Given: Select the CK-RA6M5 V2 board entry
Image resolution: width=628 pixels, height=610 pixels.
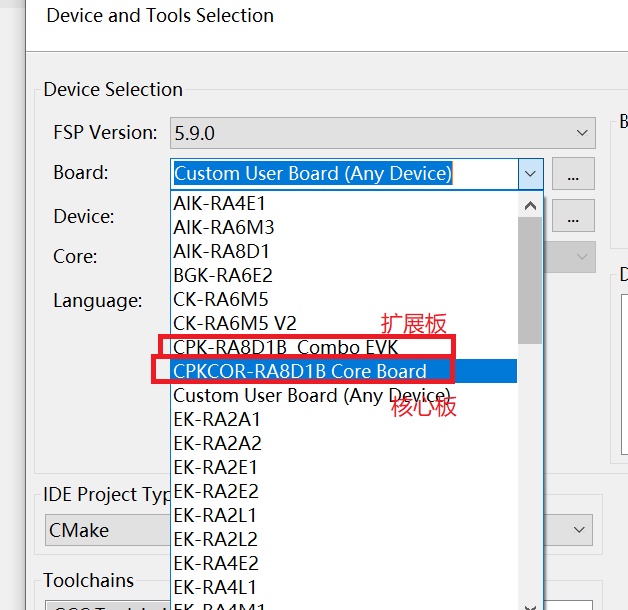Looking at the screenshot, I should [344, 323].
